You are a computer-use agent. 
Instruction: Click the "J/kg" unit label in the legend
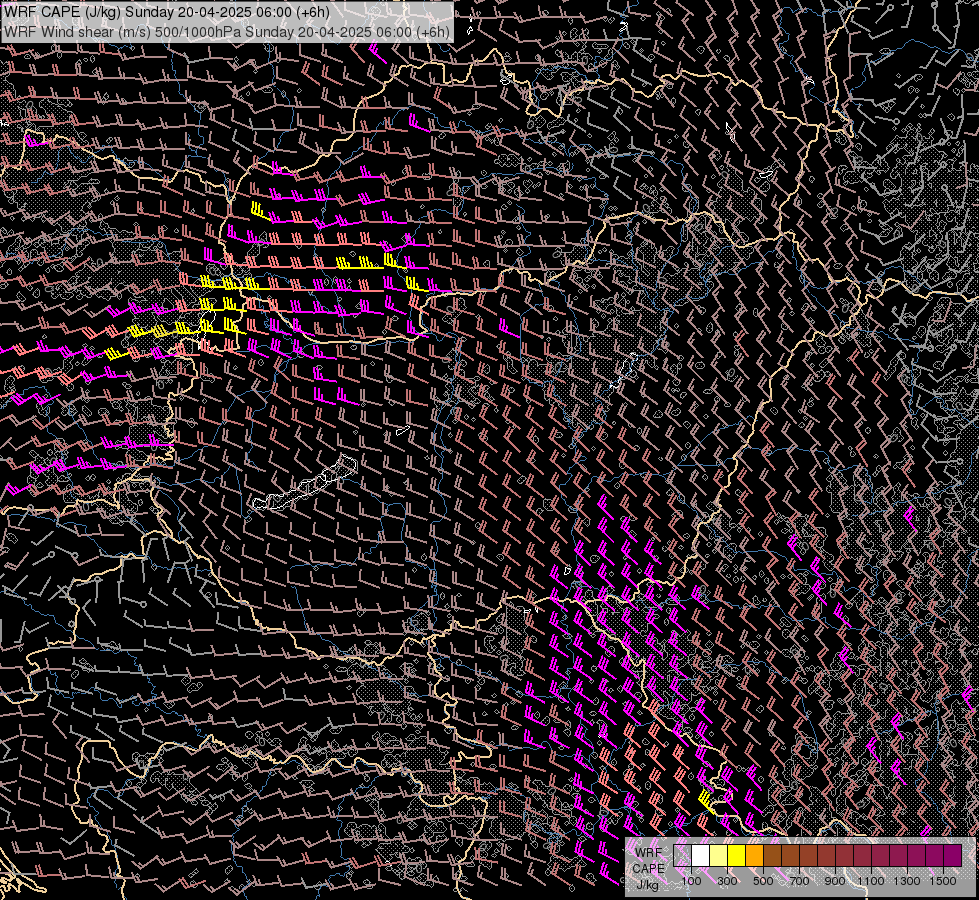coord(647,884)
